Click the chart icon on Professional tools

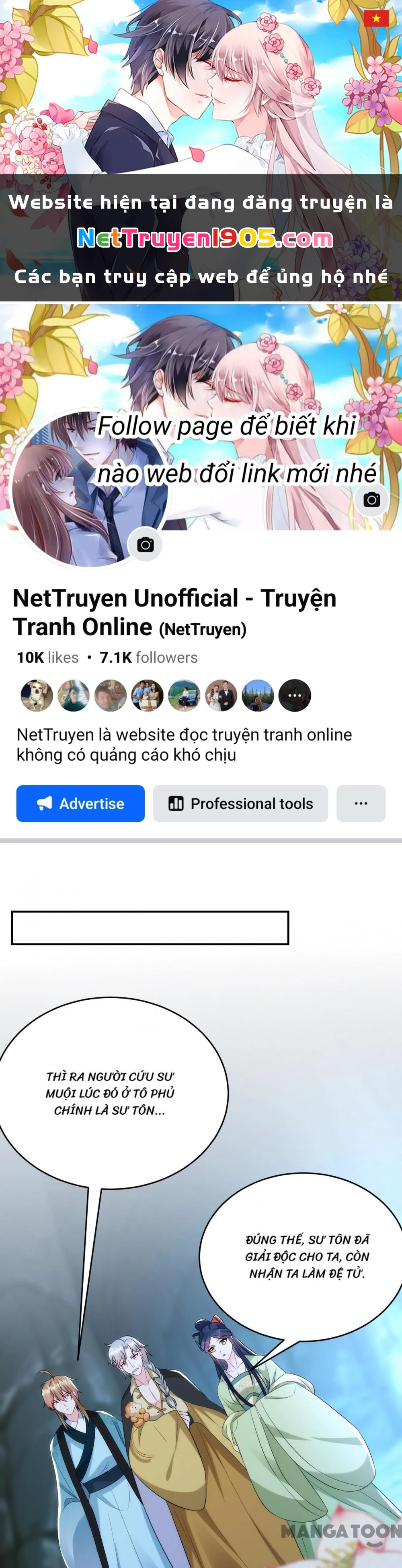(176, 803)
